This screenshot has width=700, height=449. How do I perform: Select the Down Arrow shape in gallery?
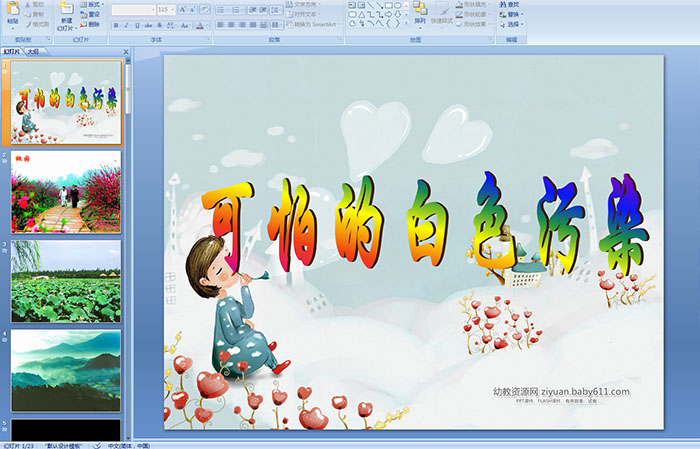tap(398, 15)
